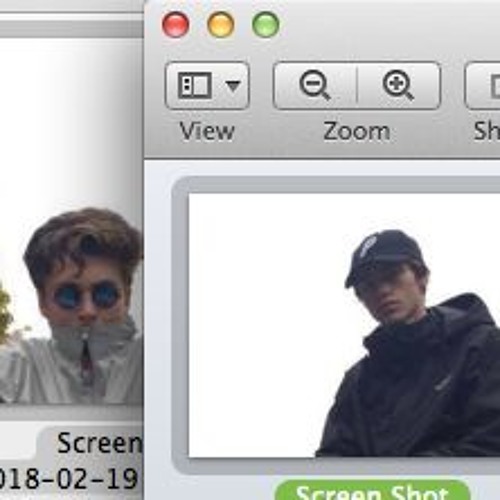The width and height of the screenshot is (500, 500).
Task: Click the Screen file name label on left
Action: pyautogui.click(x=99, y=444)
